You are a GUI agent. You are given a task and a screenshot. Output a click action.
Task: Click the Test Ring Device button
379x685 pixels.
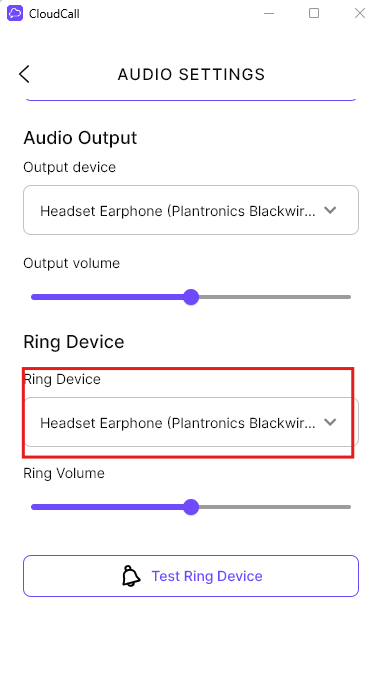(191, 576)
